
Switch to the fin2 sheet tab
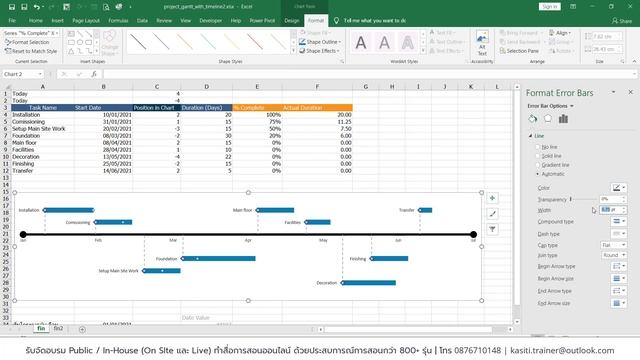pyautogui.click(x=58, y=328)
